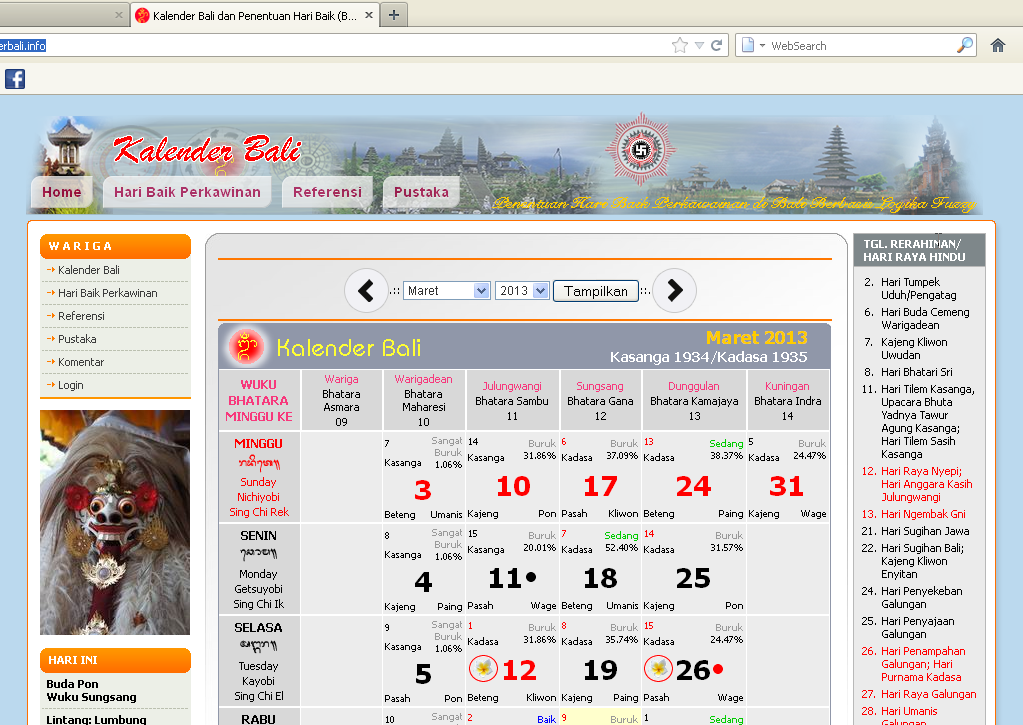Click the Facebook bookmark icon
The height and width of the screenshot is (725, 1023).
[x=14, y=78]
